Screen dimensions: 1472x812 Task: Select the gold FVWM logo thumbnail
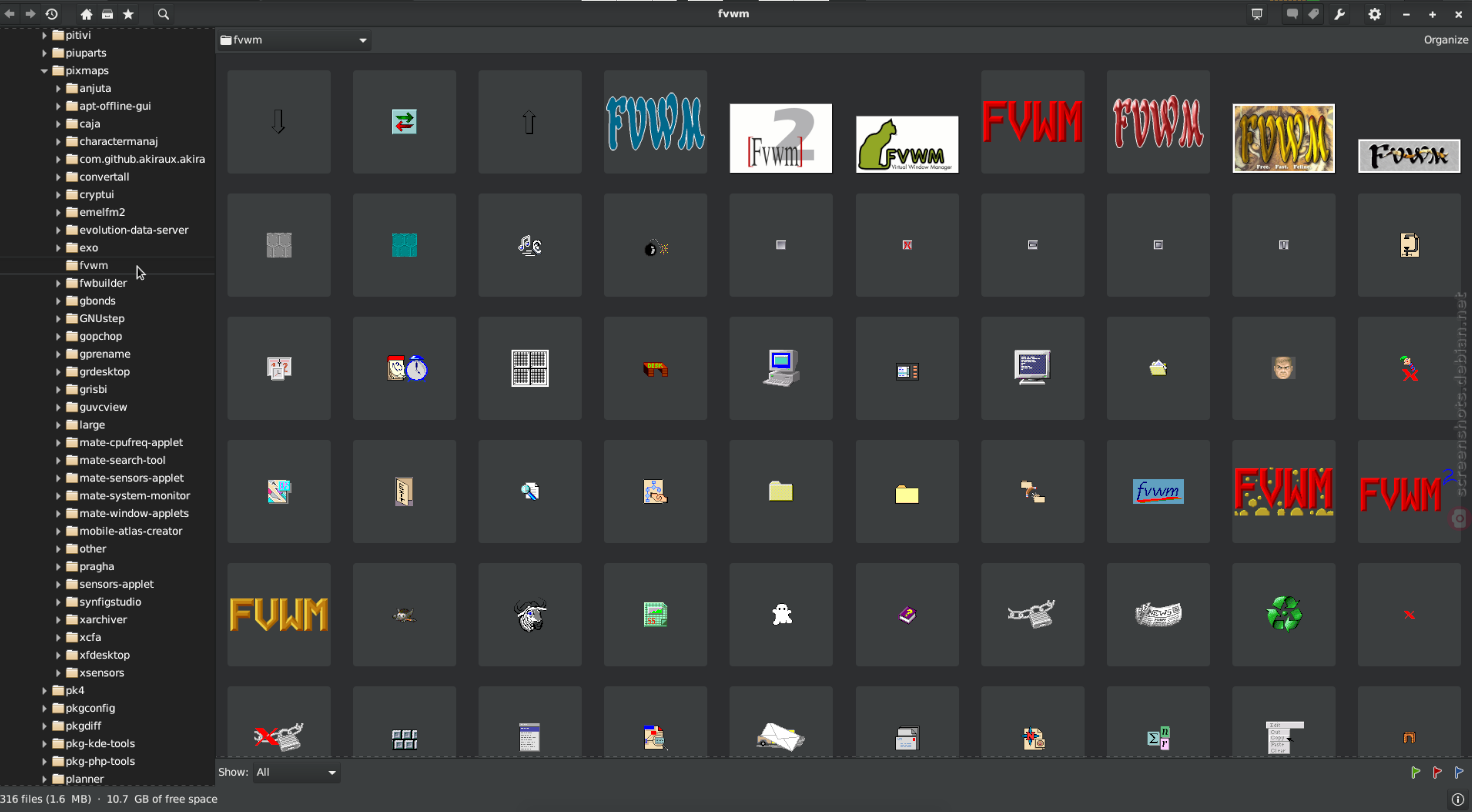point(279,614)
